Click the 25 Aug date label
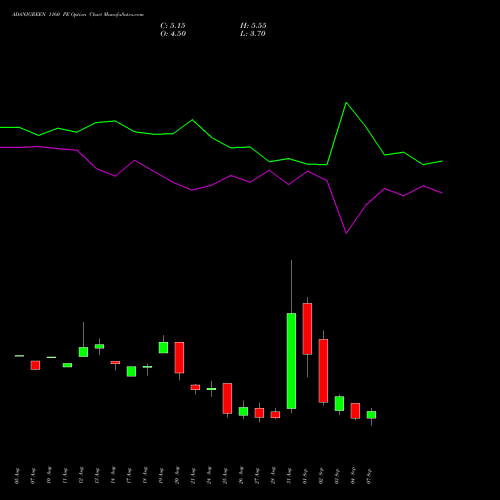Viewport: 500px width, 500px height. pyautogui.click(x=225, y=476)
